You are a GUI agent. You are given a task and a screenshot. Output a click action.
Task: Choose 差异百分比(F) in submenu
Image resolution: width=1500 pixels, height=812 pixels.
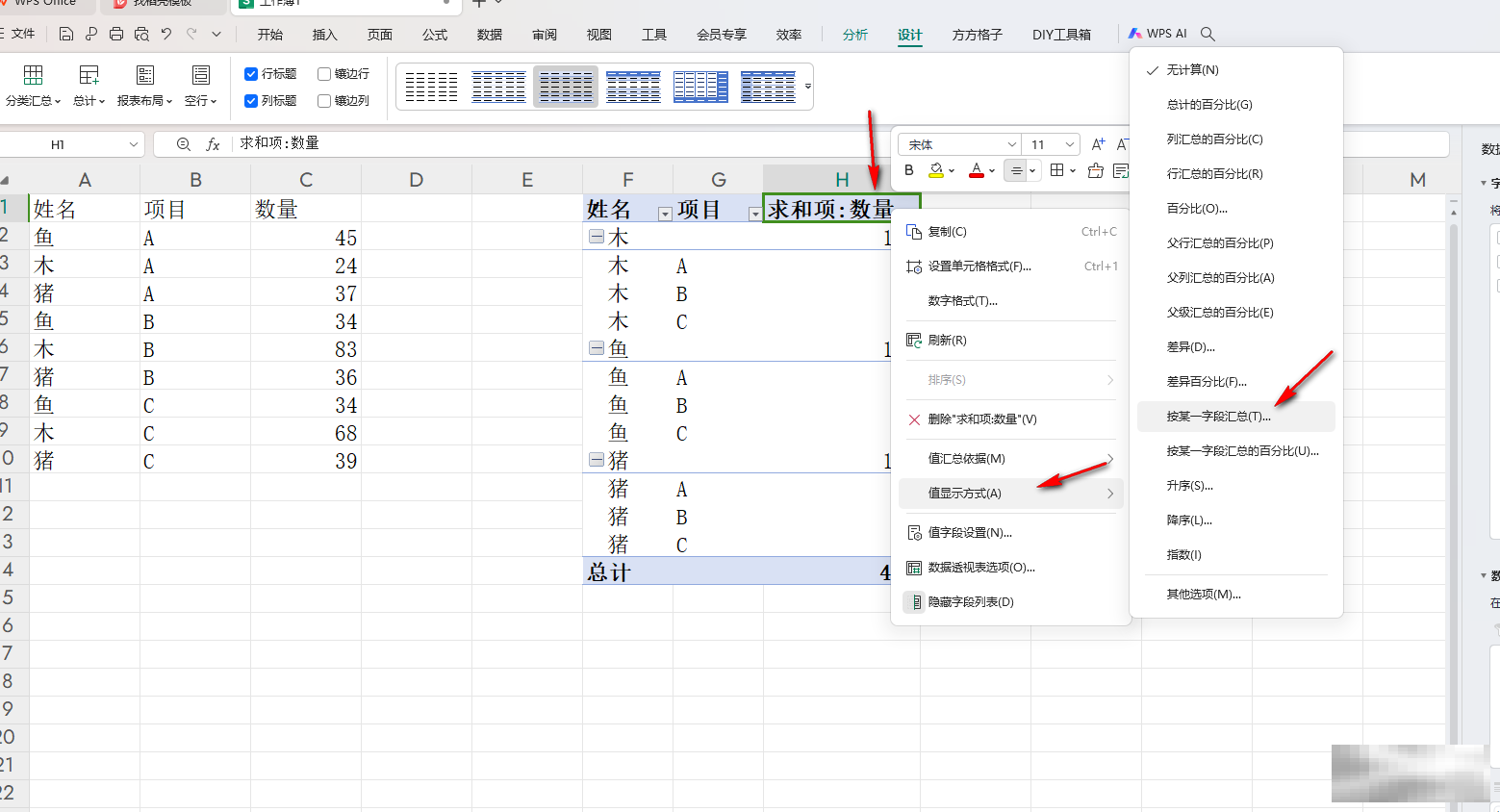1236,382
